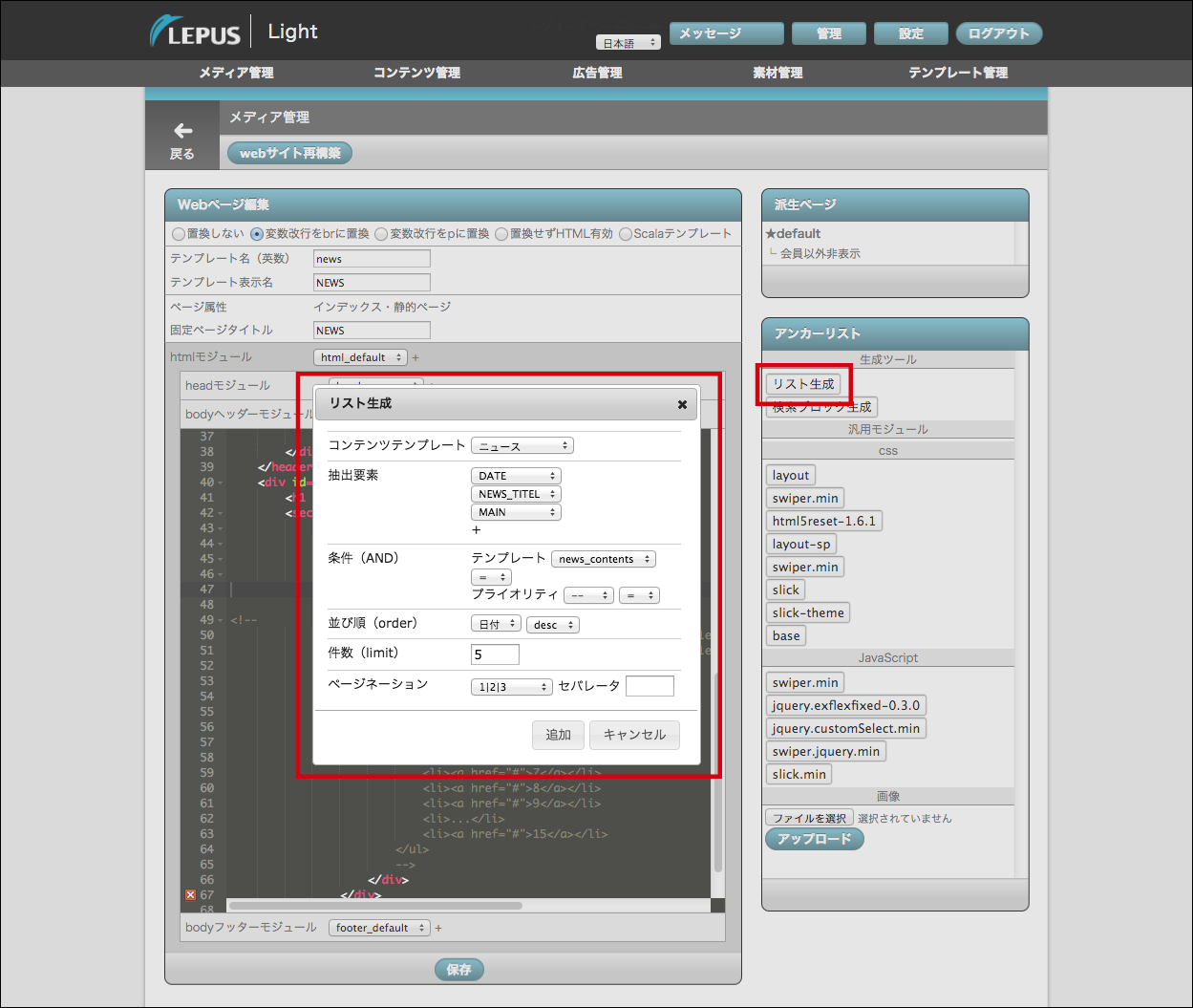This screenshot has height=1008, width=1193.
Task: Insert the slick css module
Action: click(786, 590)
